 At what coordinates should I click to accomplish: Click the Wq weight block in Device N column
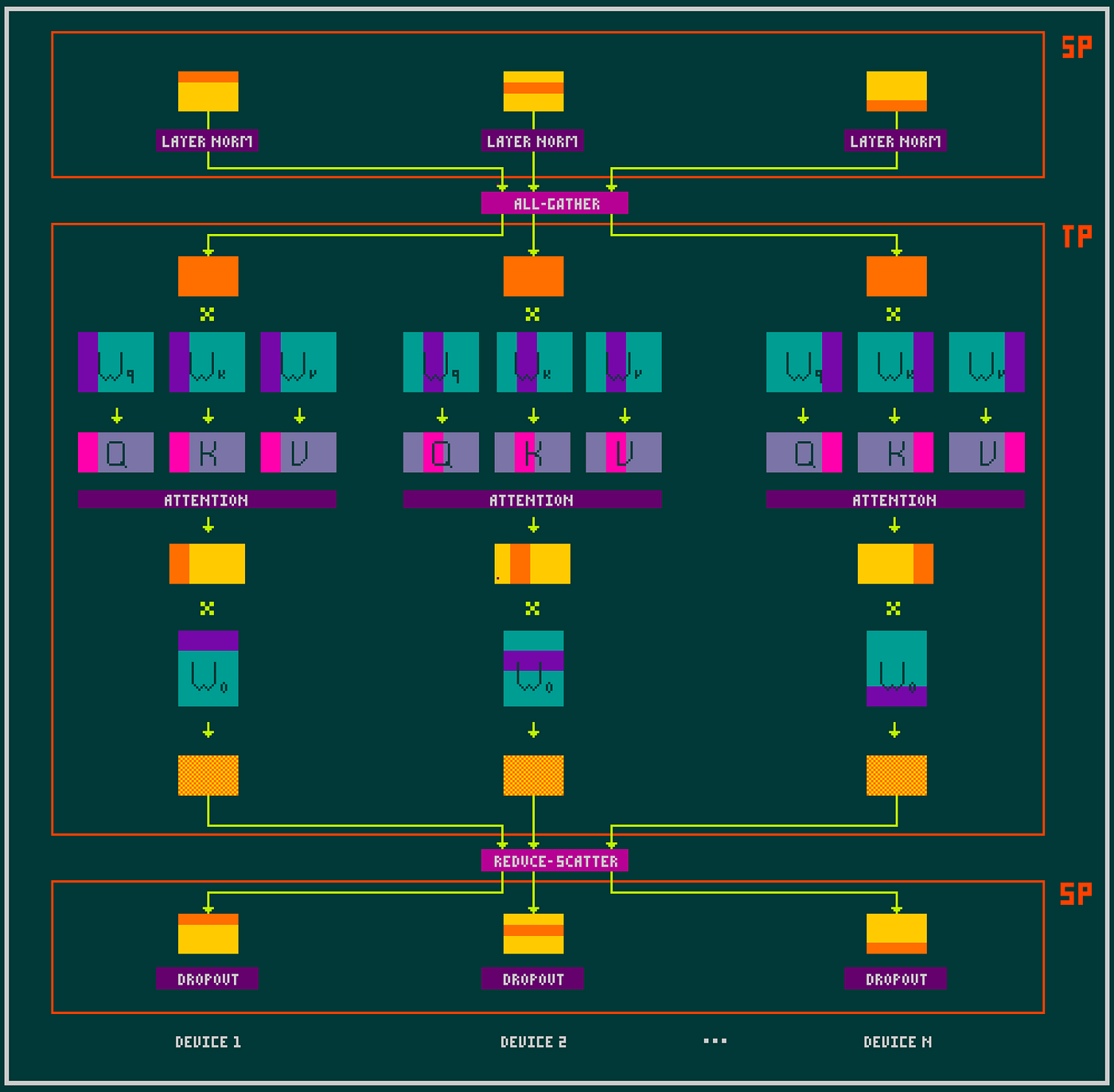point(804,362)
